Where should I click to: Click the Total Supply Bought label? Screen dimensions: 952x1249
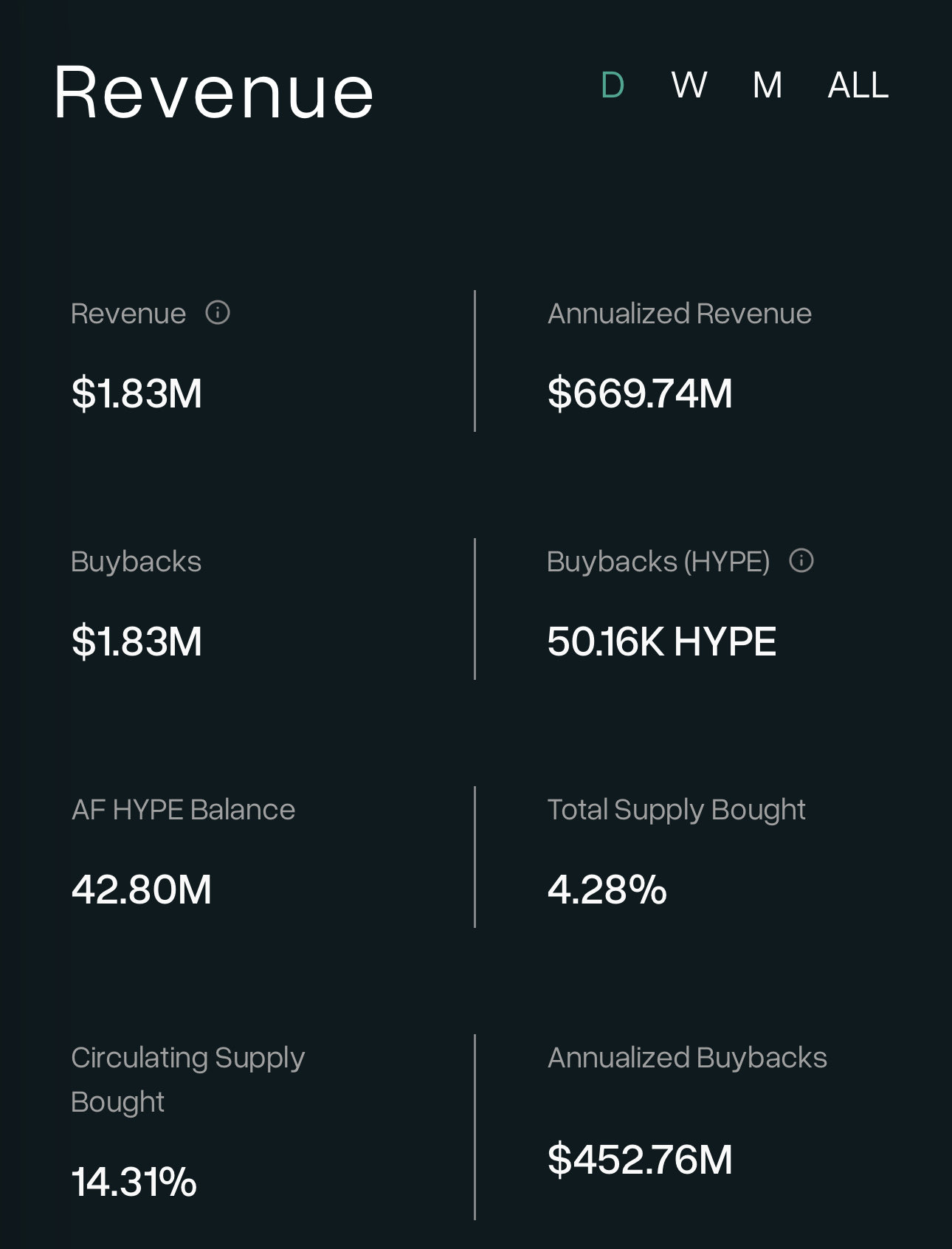[x=676, y=810]
